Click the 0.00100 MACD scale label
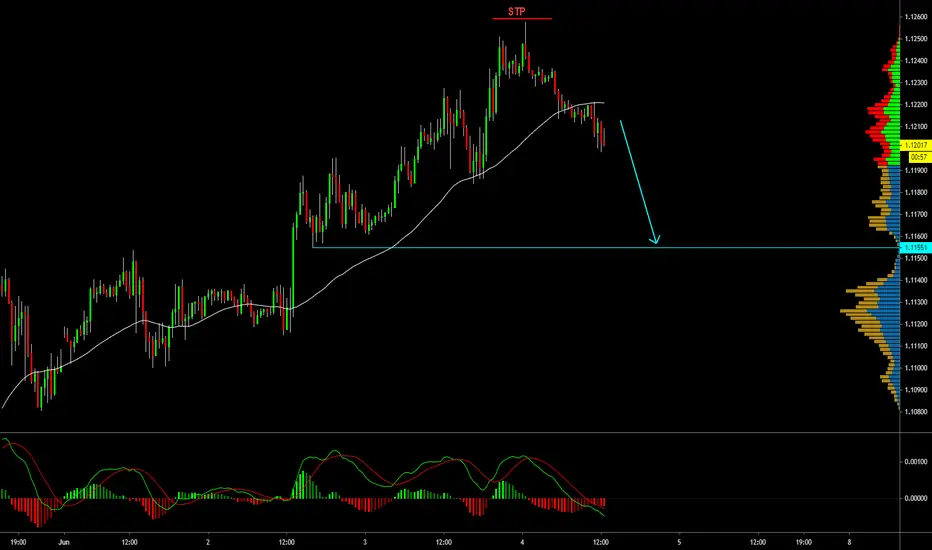Image resolution: width=932 pixels, height=550 pixels. click(916, 462)
